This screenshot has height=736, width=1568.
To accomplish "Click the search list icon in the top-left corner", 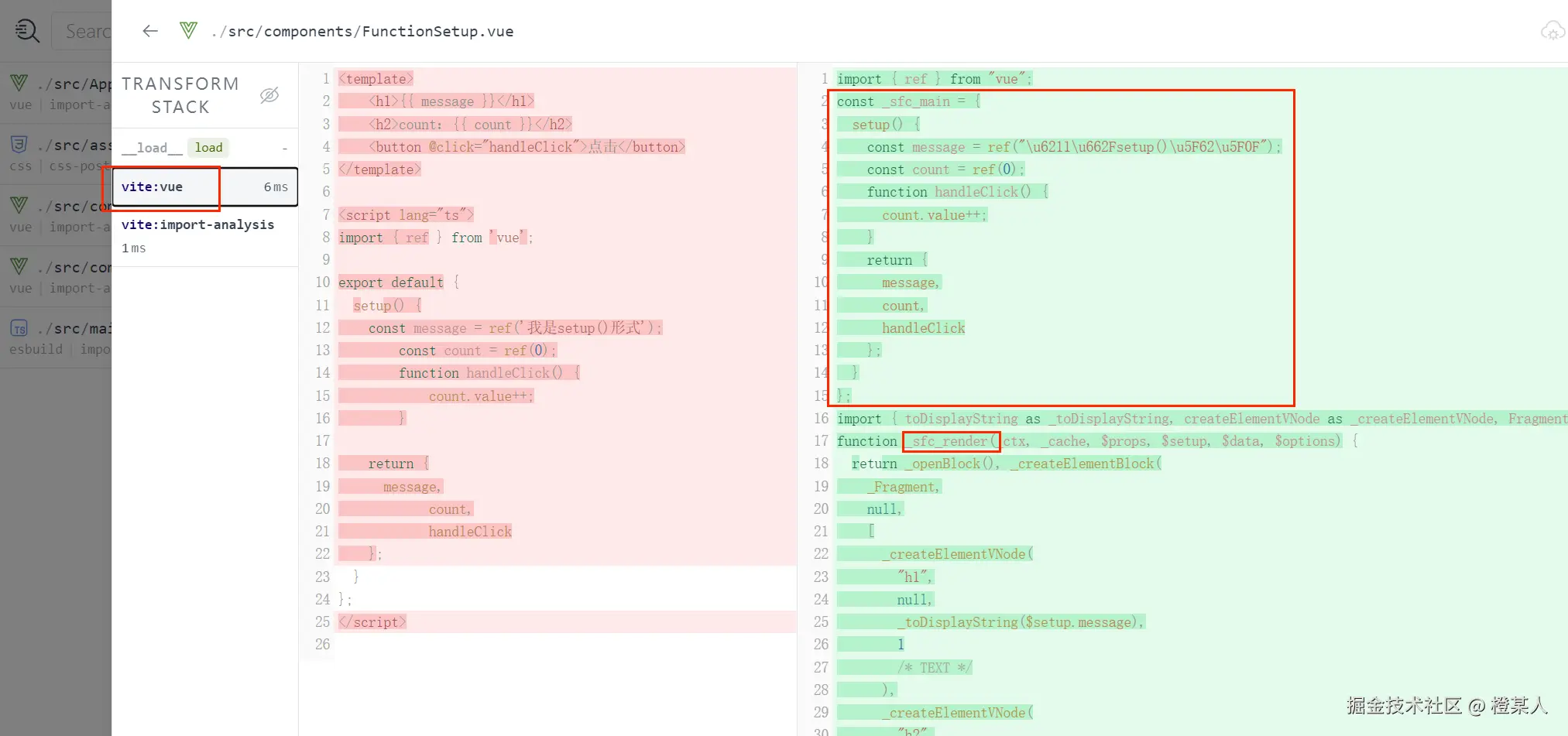I will point(27,31).
